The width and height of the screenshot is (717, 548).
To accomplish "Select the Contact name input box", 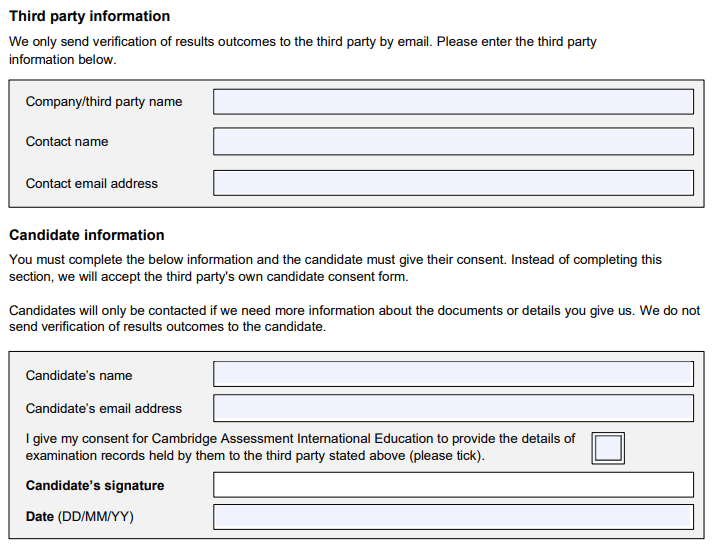I will [453, 141].
